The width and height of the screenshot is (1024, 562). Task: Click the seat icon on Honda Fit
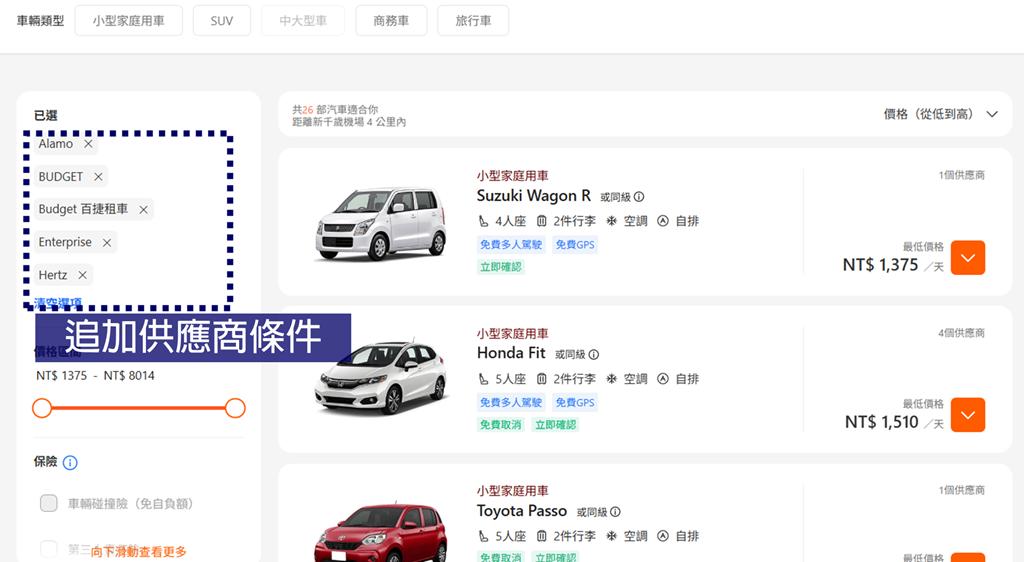pyautogui.click(x=483, y=379)
